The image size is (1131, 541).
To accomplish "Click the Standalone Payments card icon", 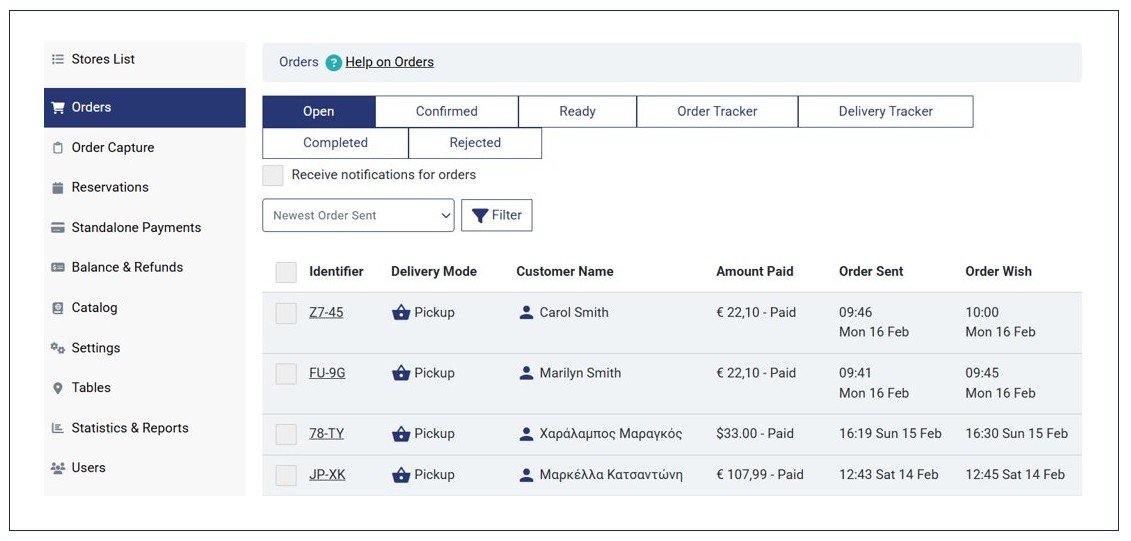I will pos(58,228).
